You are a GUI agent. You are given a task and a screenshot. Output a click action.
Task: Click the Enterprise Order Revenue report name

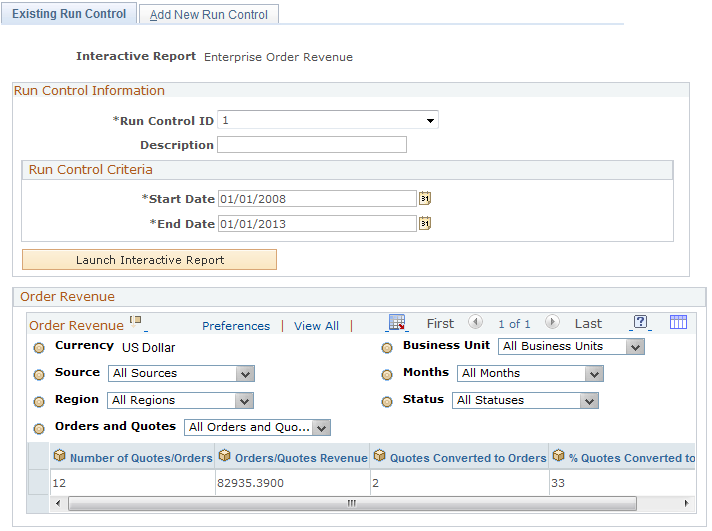coord(278,57)
